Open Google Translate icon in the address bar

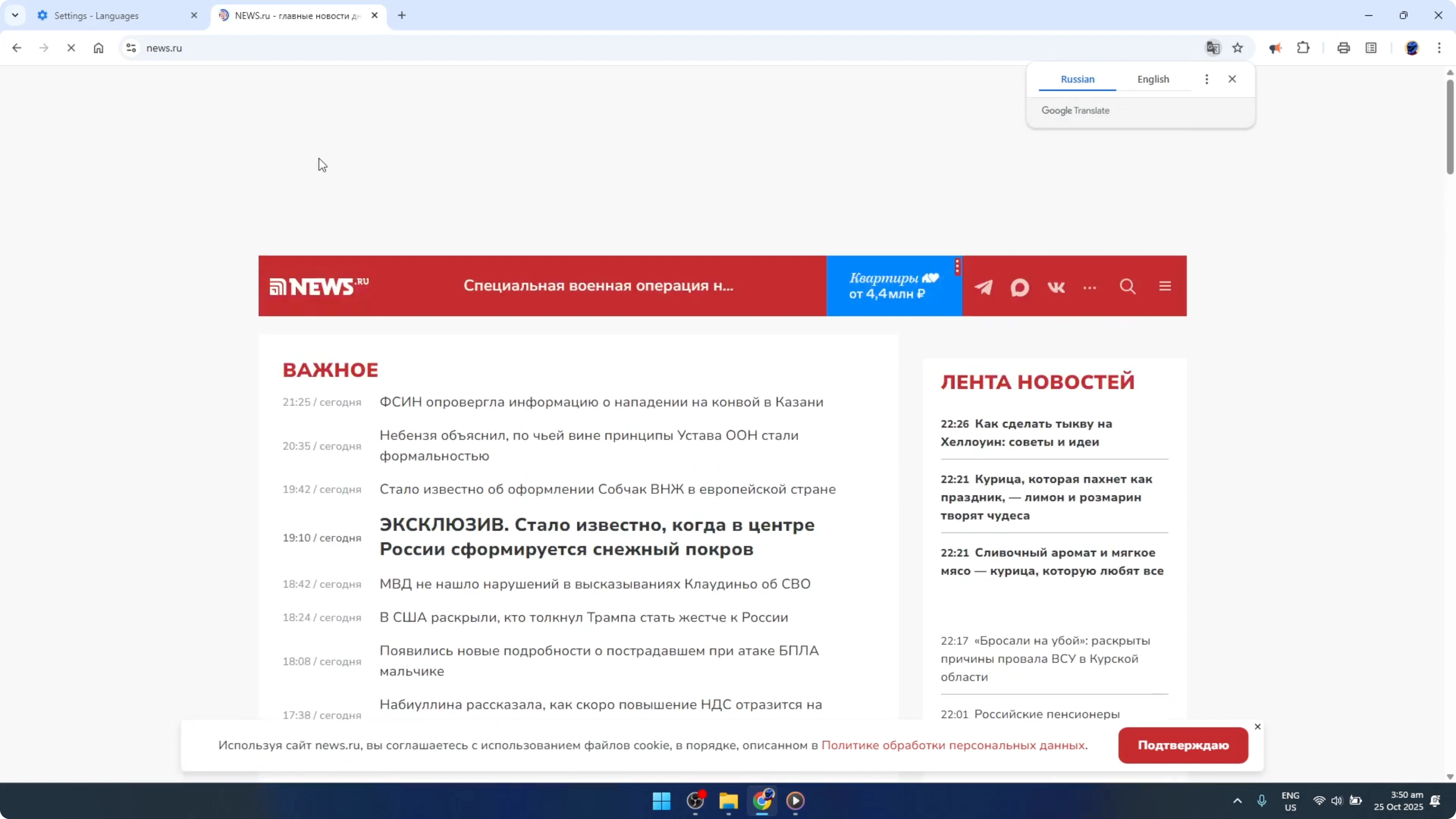(1212, 47)
